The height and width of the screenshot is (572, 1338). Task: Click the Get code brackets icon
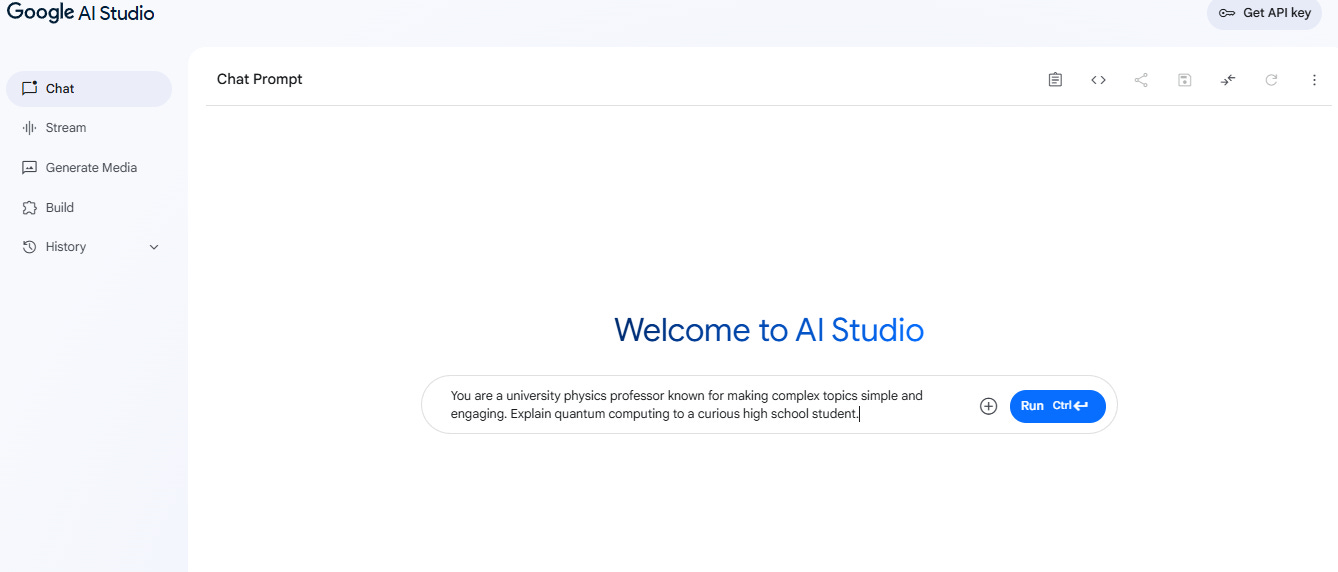(x=1098, y=80)
